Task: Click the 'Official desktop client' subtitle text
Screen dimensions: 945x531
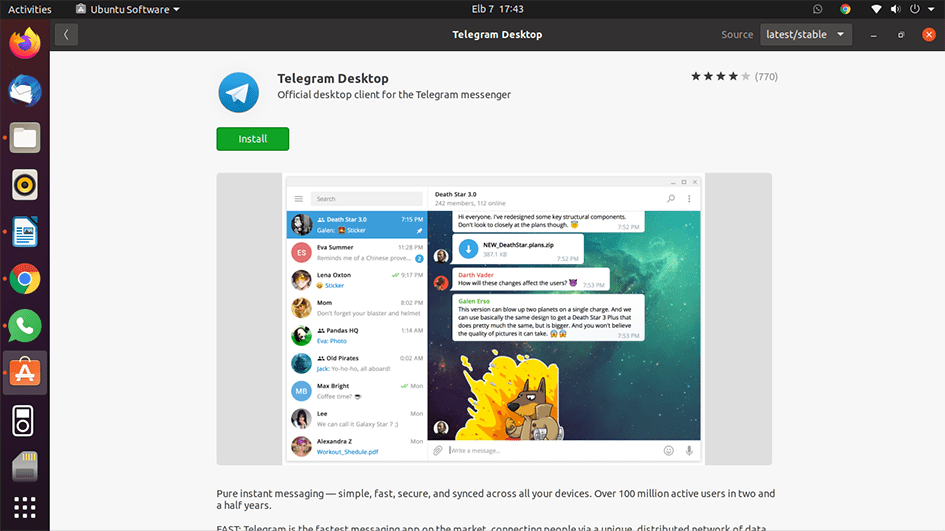Action: 394,95
